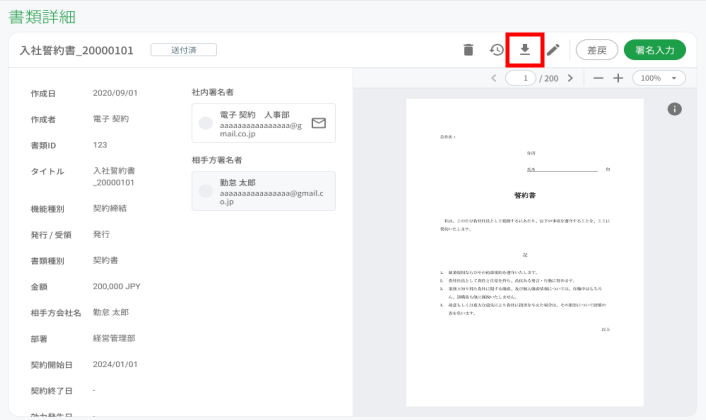Screen dimensions: 706x420
Task: Click the title 入社誓約書_20000101 in header
Action: [x=77, y=50]
